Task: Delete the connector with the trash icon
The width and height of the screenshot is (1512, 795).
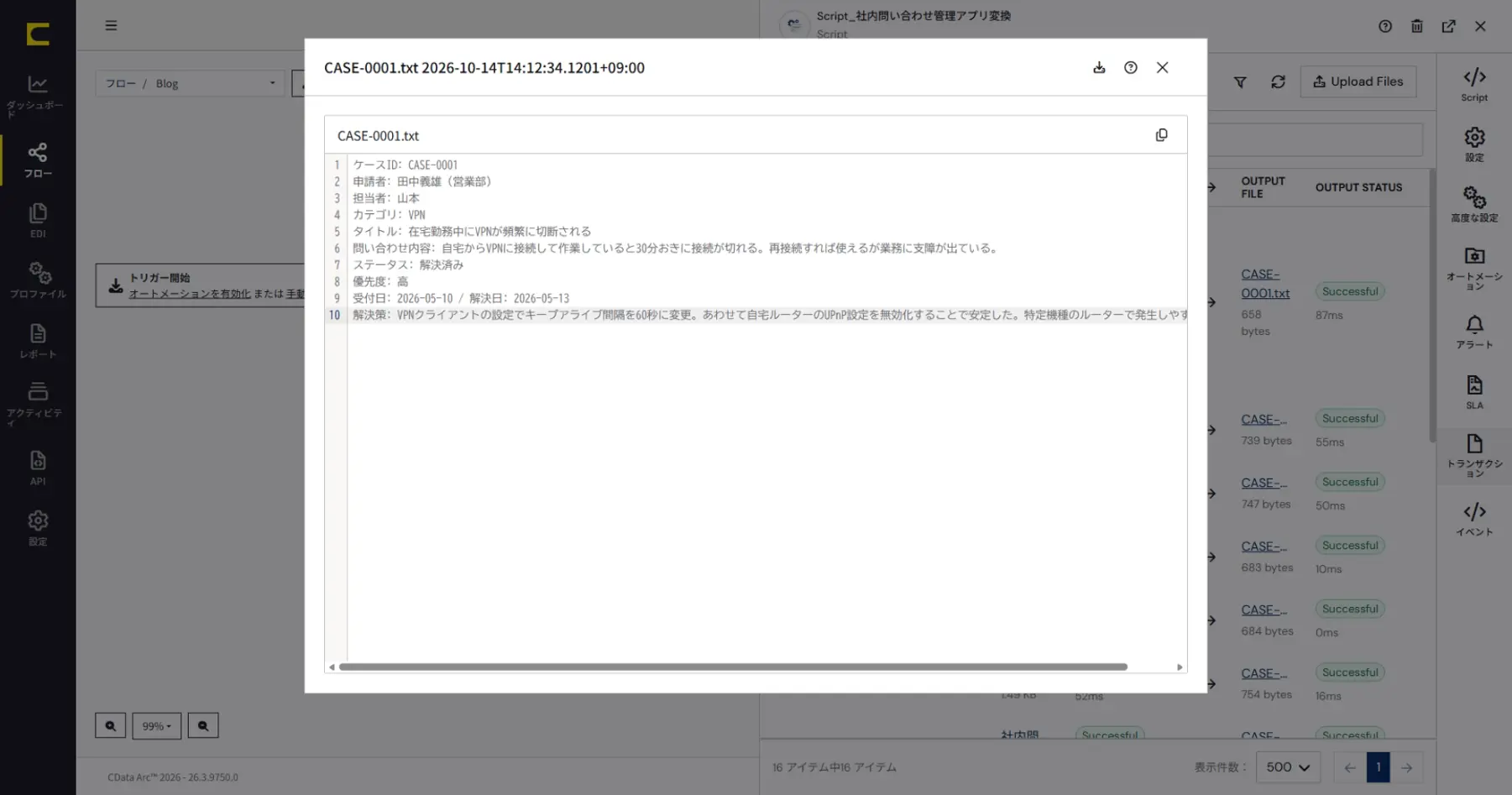Action: (1417, 26)
